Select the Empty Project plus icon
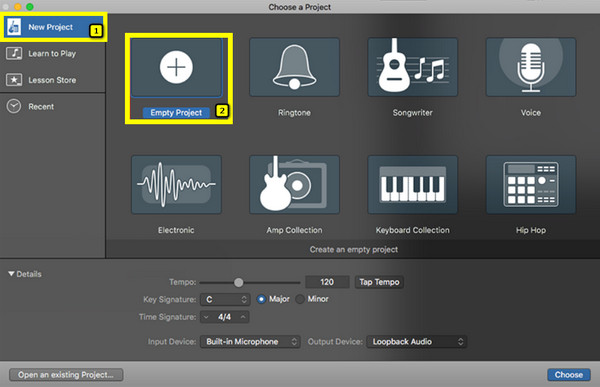The width and height of the screenshot is (600, 387). (x=176, y=67)
